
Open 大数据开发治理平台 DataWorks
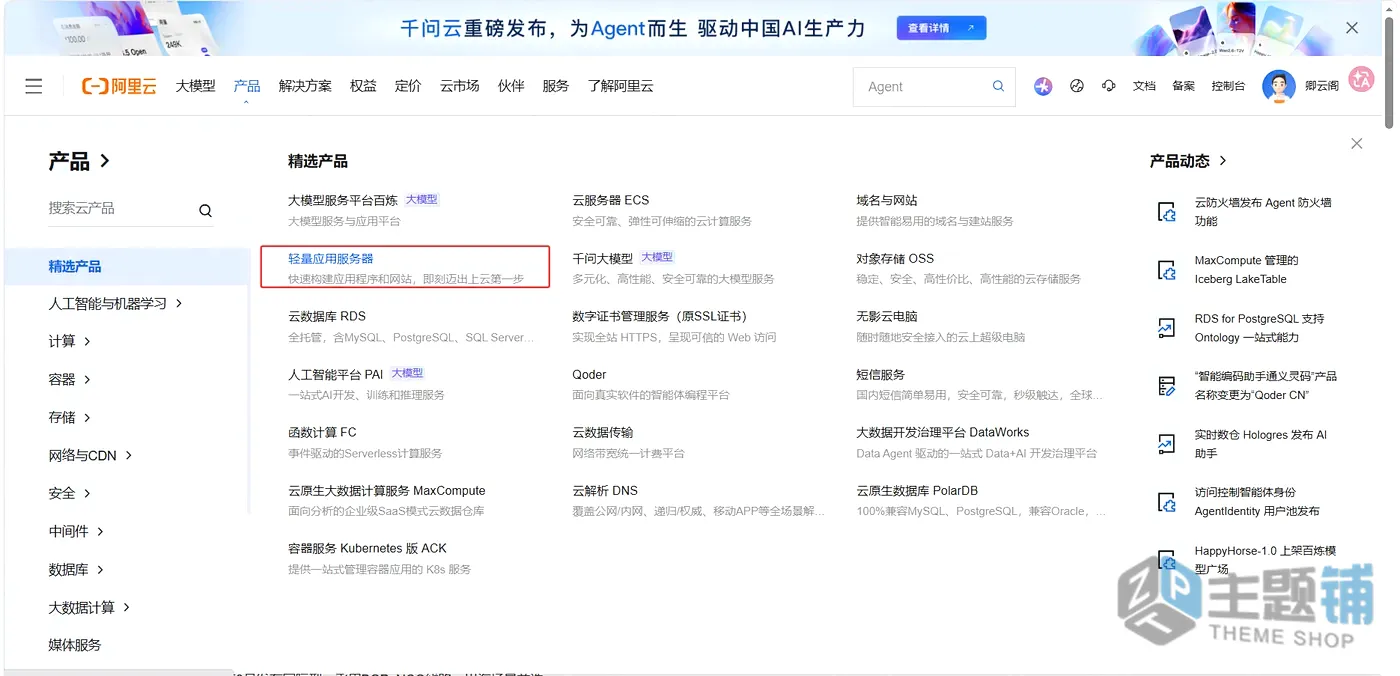(x=943, y=432)
